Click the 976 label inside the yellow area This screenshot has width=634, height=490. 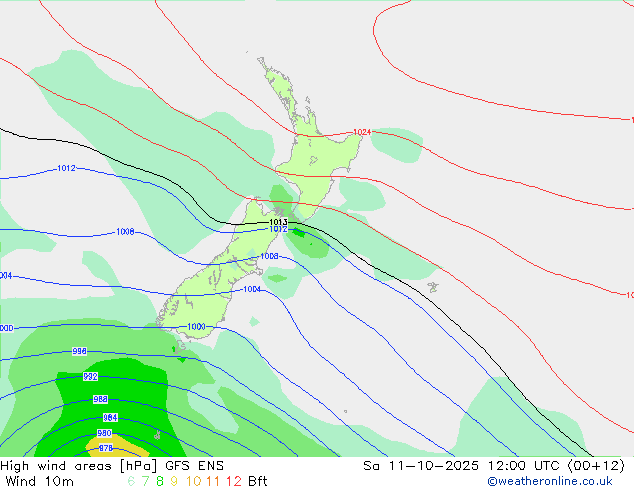point(106,448)
